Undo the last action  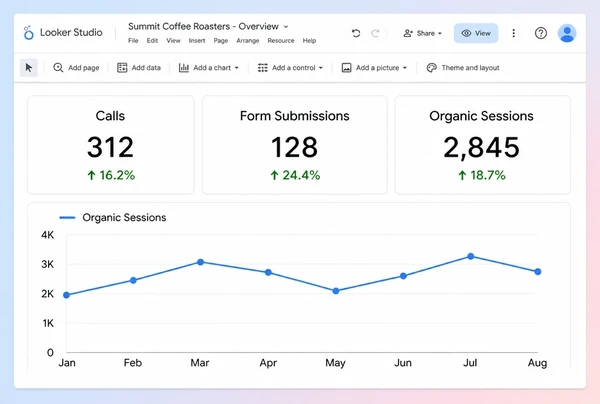pos(356,33)
